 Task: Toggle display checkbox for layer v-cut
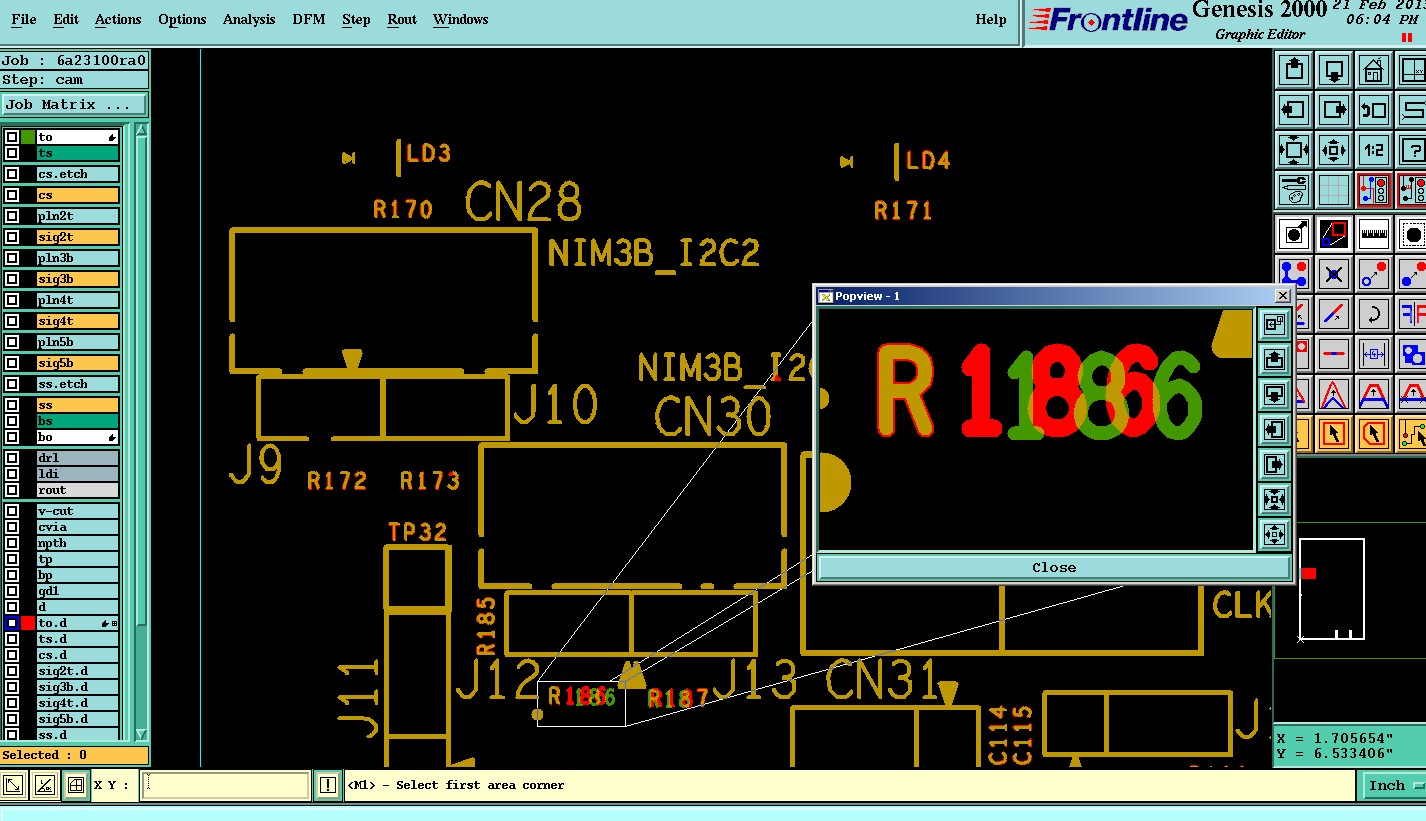(x=12, y=511)
